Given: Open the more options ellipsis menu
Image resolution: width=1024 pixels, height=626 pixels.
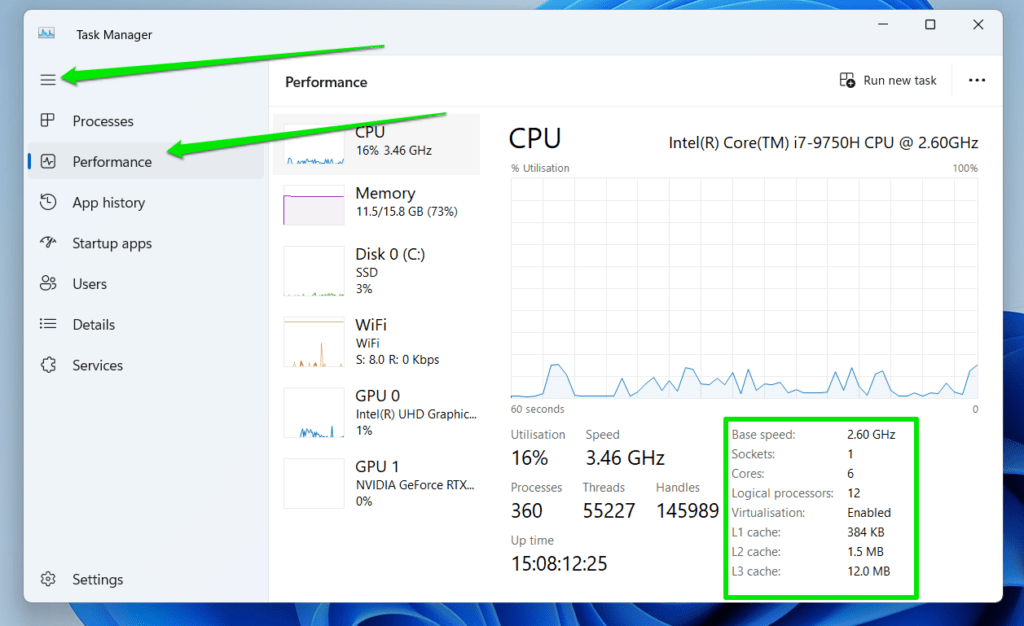Looking at the screenshot, I should [x=976, y=80].
